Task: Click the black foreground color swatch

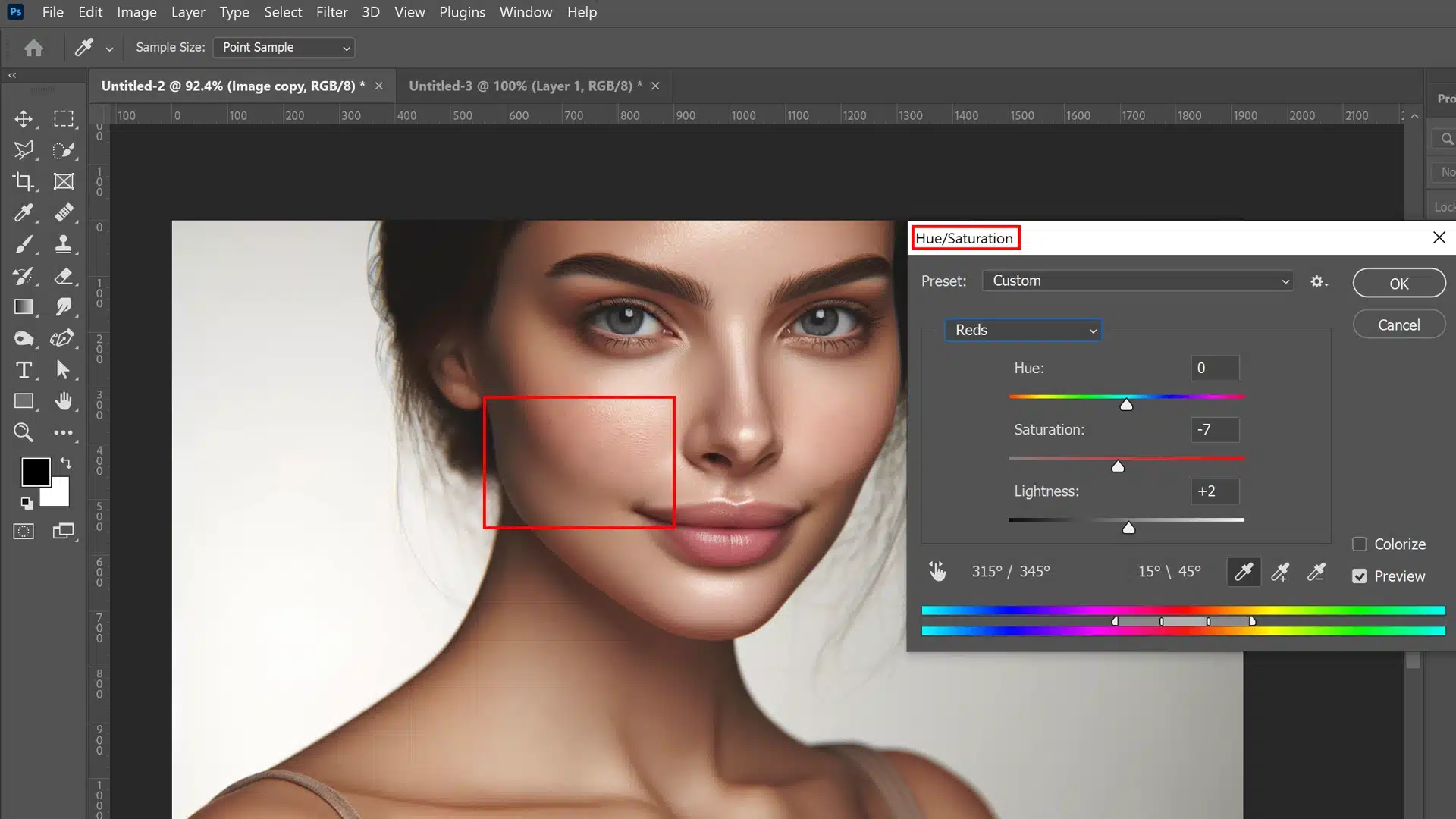Action: pos(36,472)
